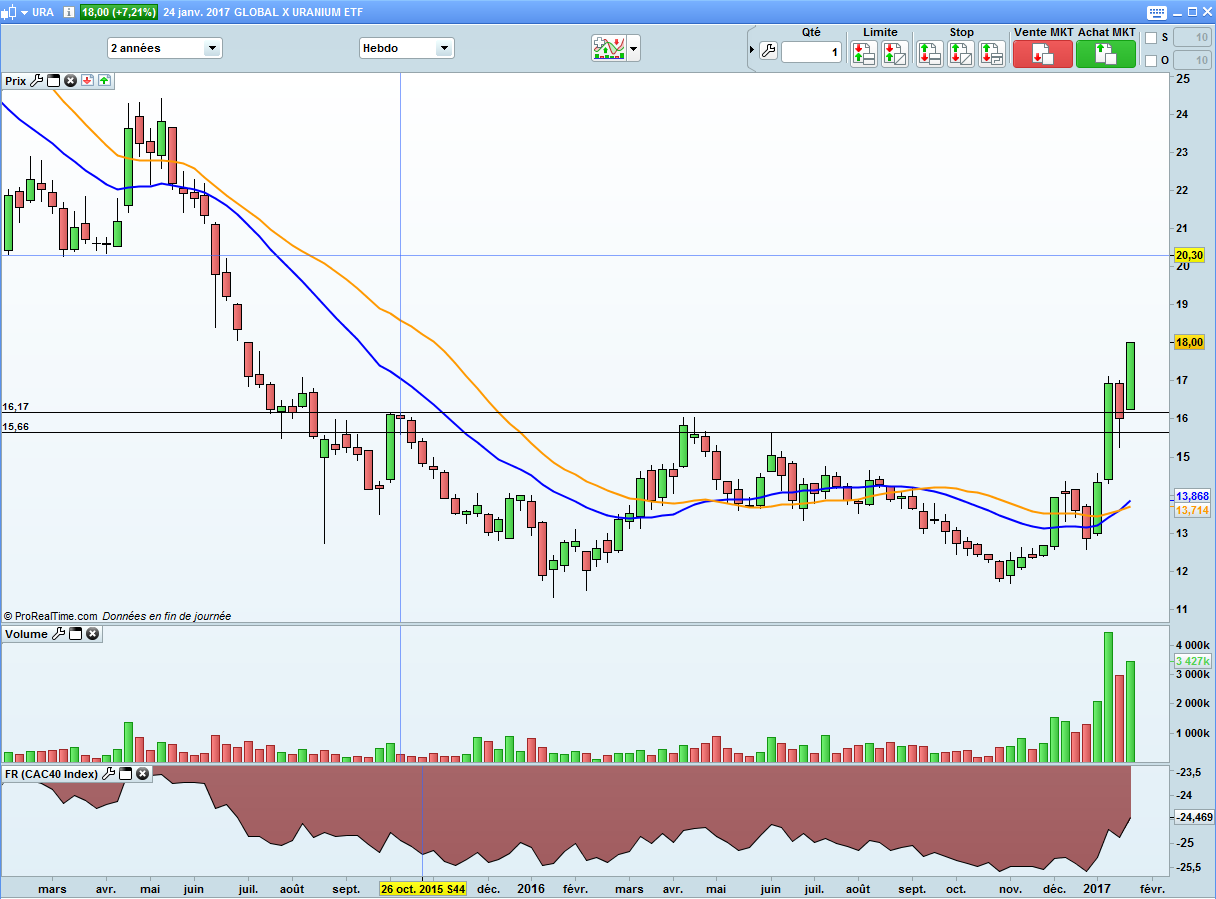1216x899 pixels.
Task: Click the first Limite order icon
Action: point(864,54)
